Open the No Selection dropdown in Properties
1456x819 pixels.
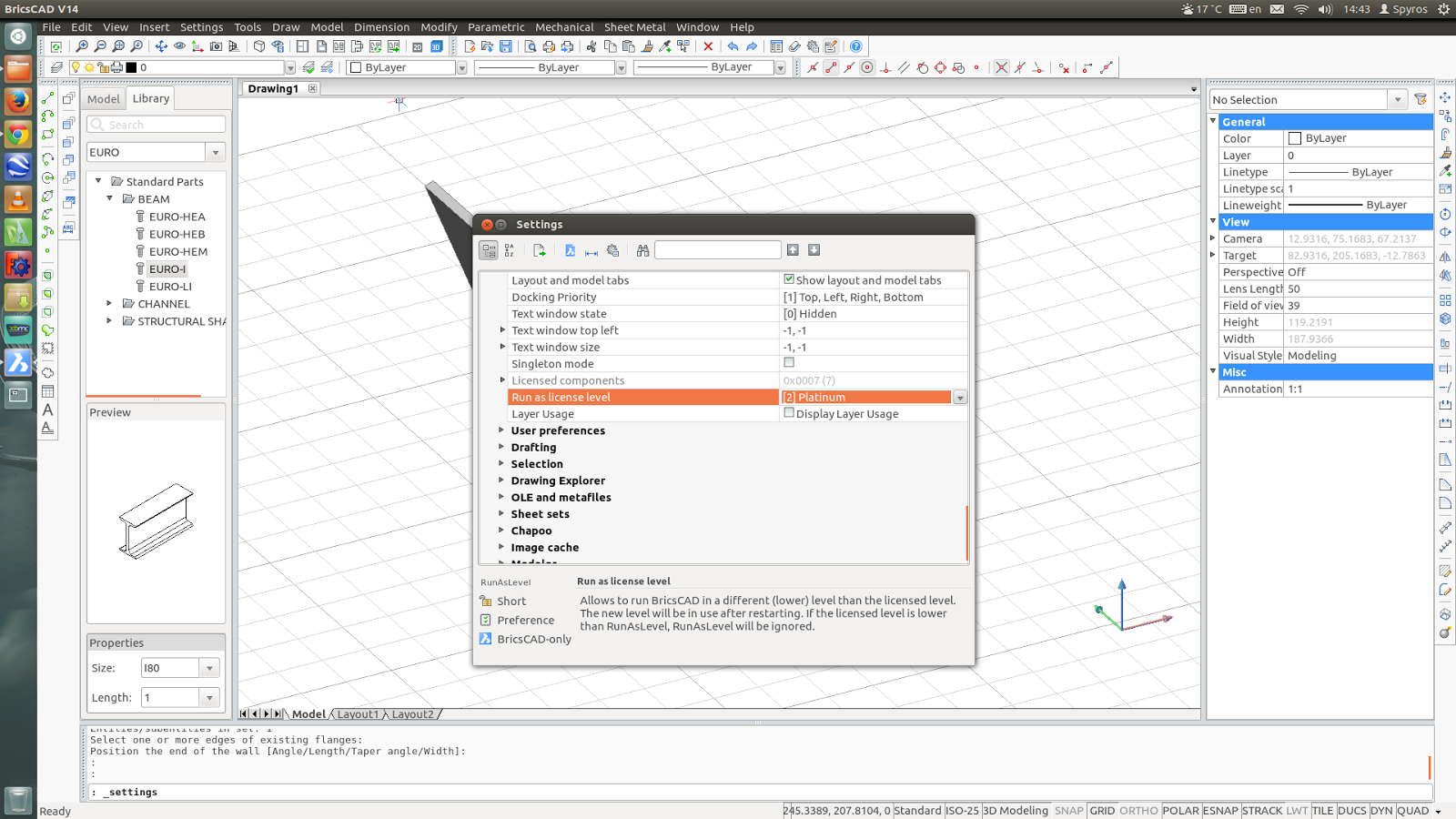[1398, 100]
